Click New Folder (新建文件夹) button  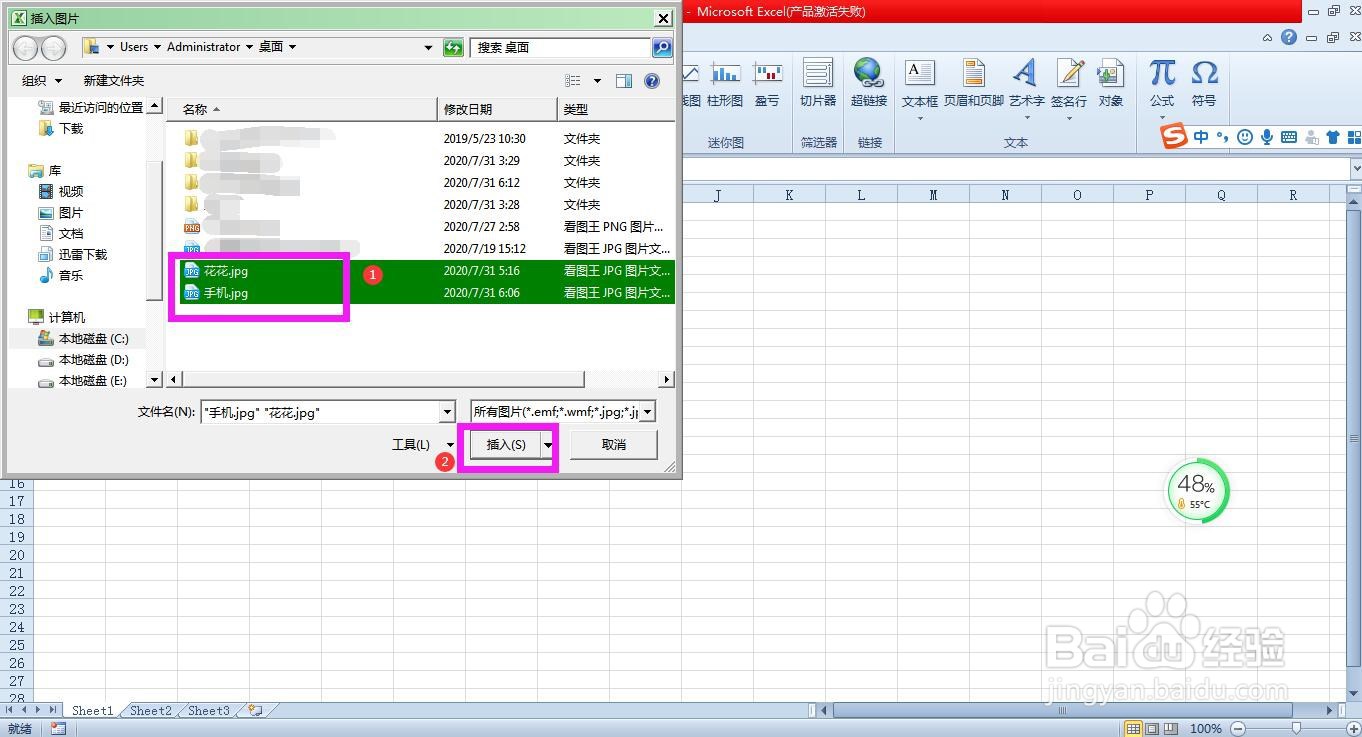tap(114, 81)
